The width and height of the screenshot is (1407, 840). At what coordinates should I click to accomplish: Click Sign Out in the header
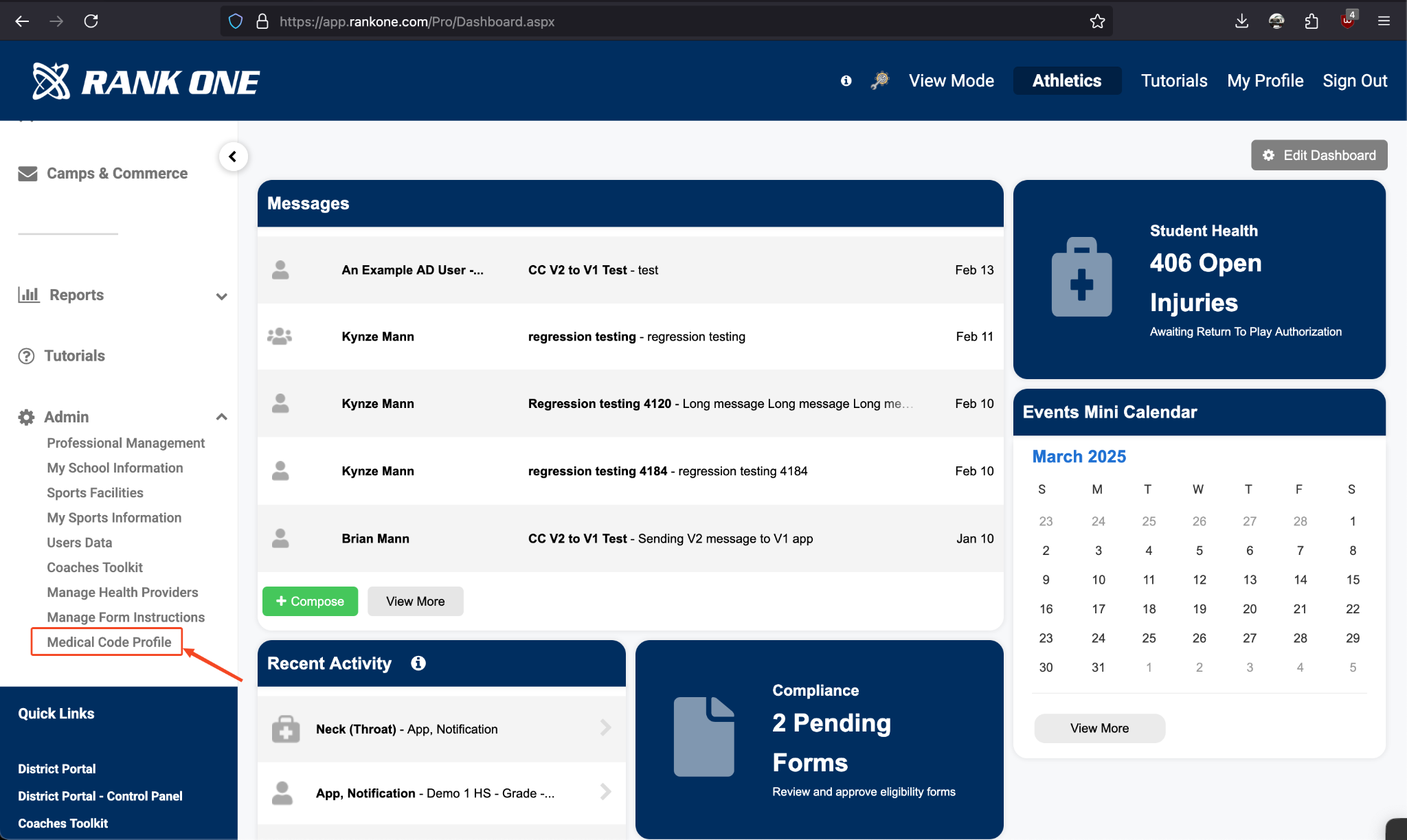(x=1355, y=81)
